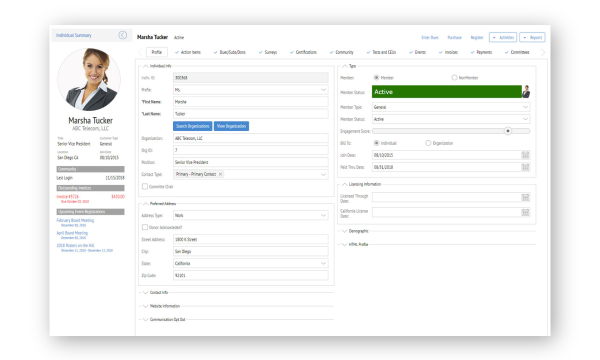Expand the Communication Opt Out section

point(145,319)
